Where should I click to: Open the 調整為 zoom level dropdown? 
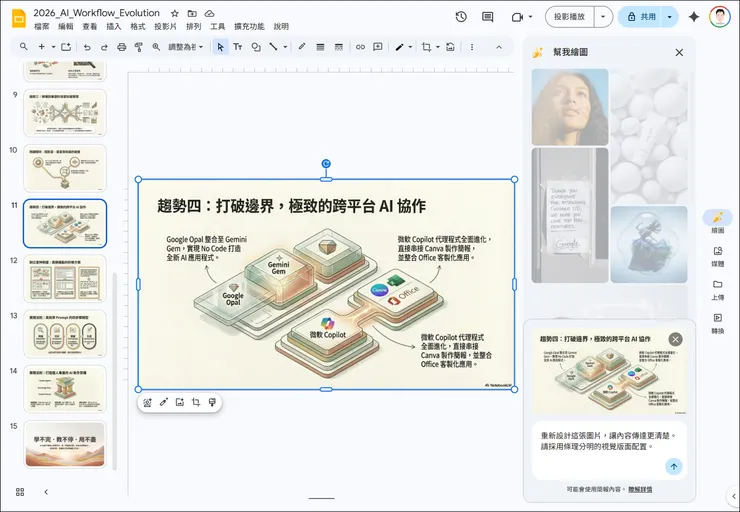tap(185, 47)
